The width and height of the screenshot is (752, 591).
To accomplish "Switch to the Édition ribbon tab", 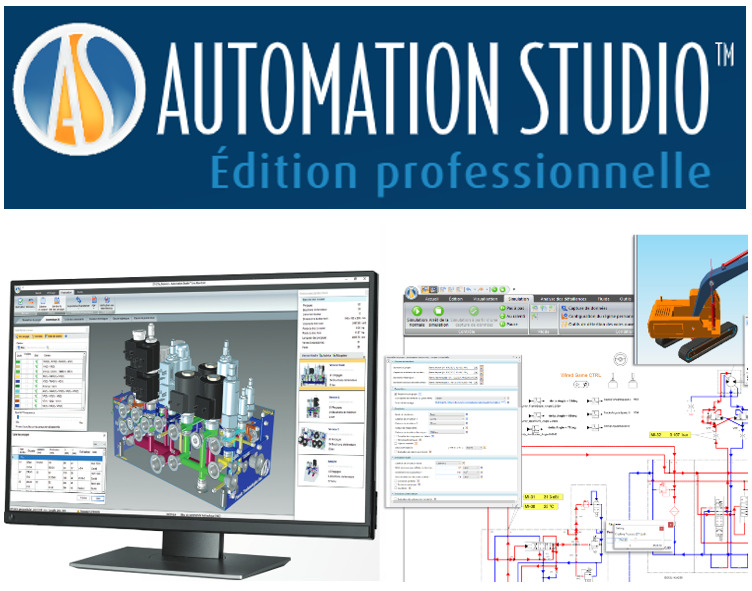I will (x=456, y=298).
